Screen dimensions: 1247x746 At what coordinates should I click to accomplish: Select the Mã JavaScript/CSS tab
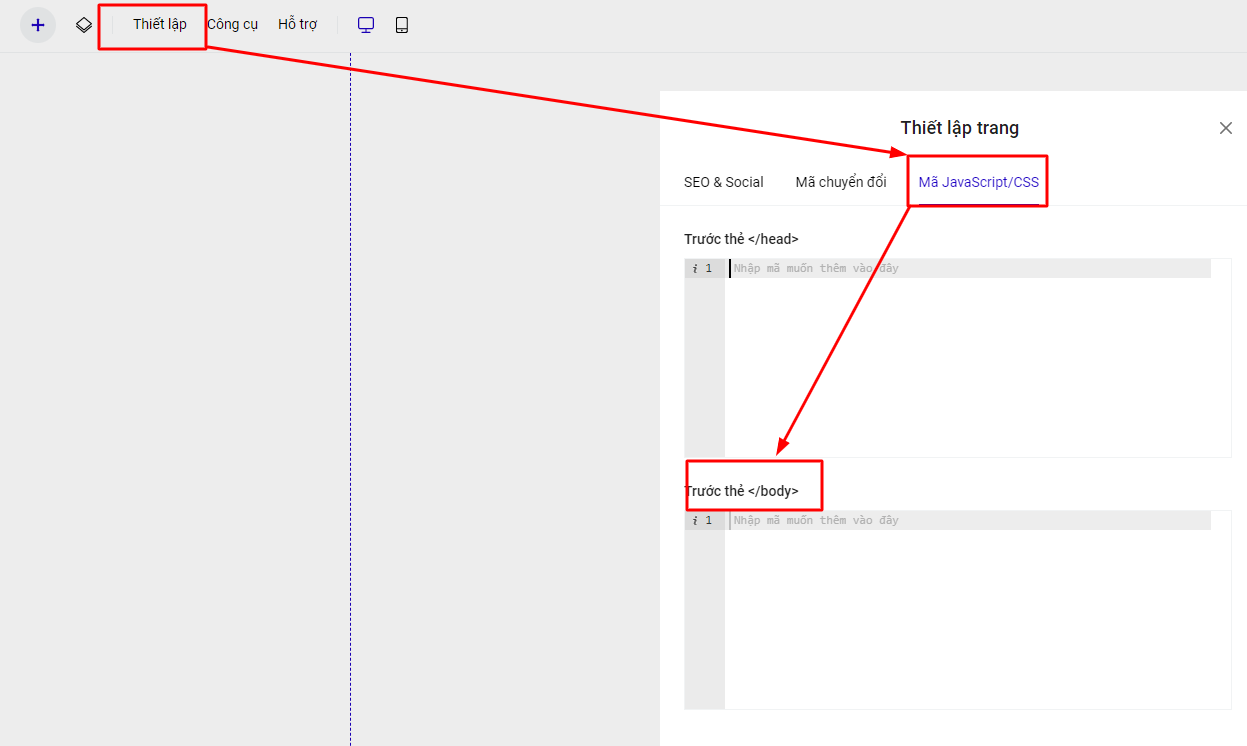coord(978,182)
